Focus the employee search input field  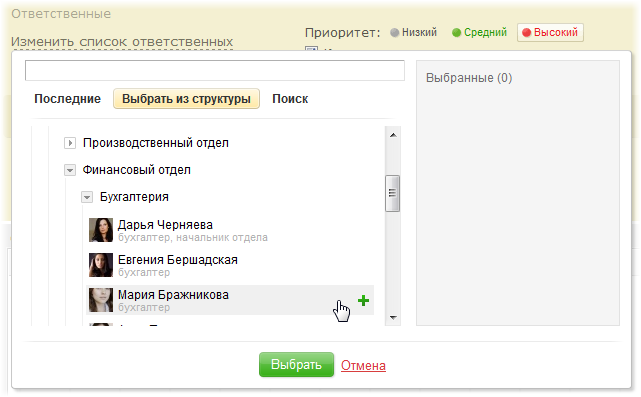215,70
